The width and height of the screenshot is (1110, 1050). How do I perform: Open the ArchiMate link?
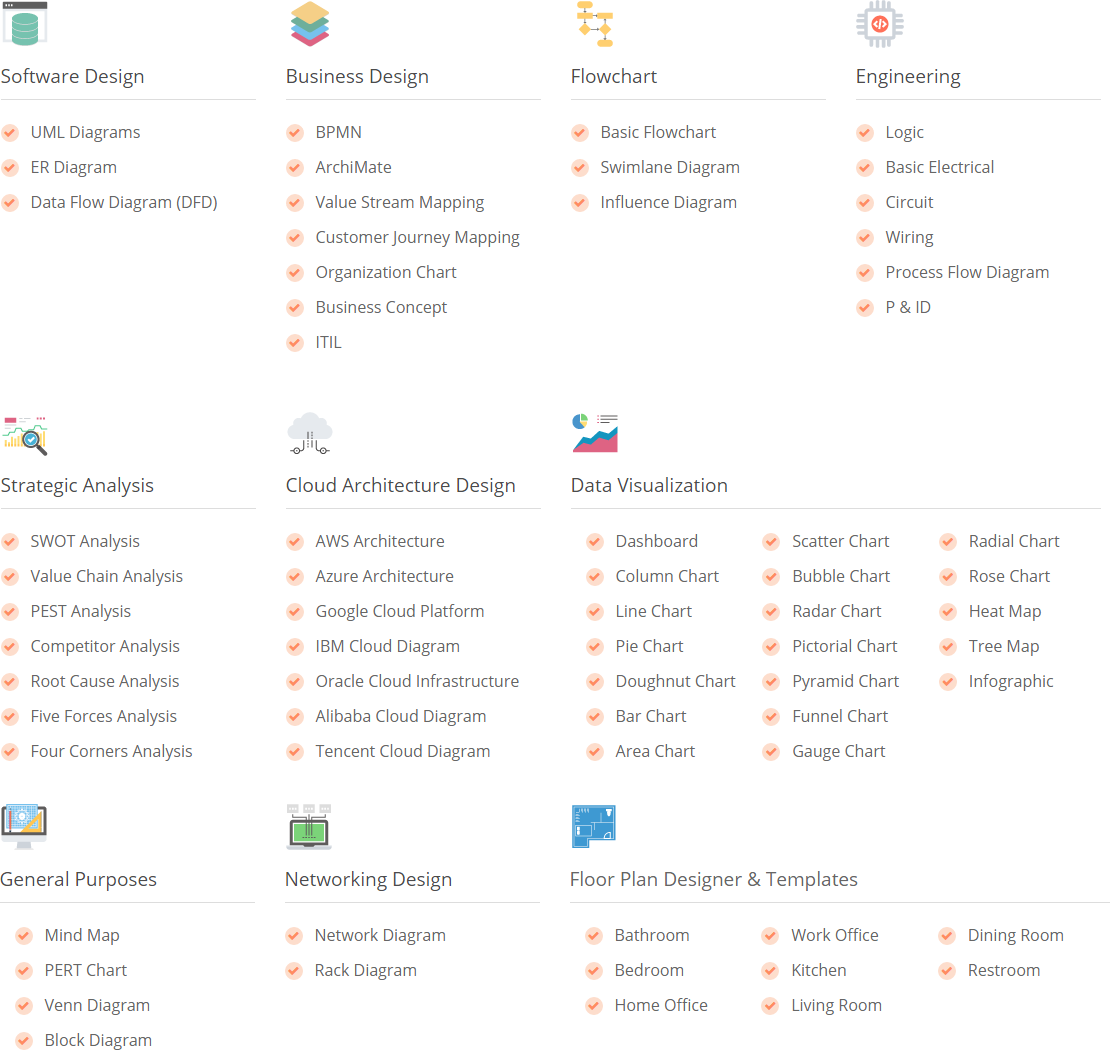[x=353, y=168]
